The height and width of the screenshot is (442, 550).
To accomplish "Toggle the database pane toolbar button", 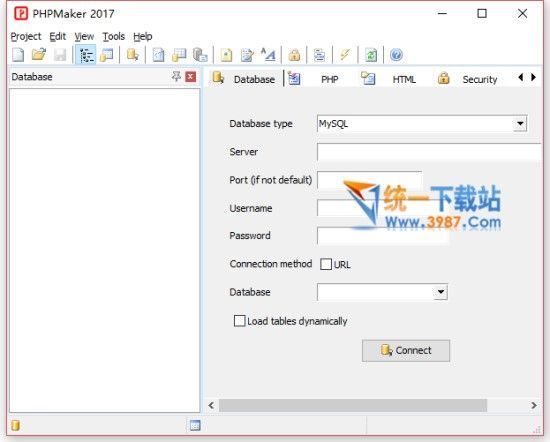I will coord(86,55).
